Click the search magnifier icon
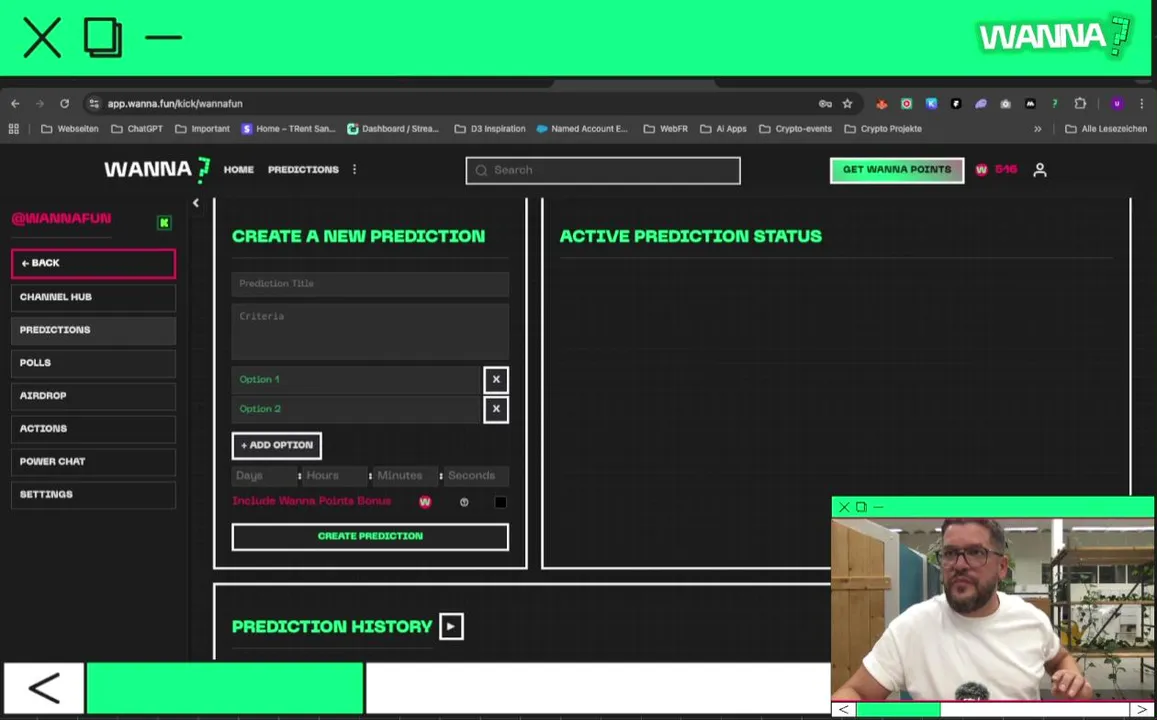The width and height of the screenshot is (1157, 720). coord(481,170)
